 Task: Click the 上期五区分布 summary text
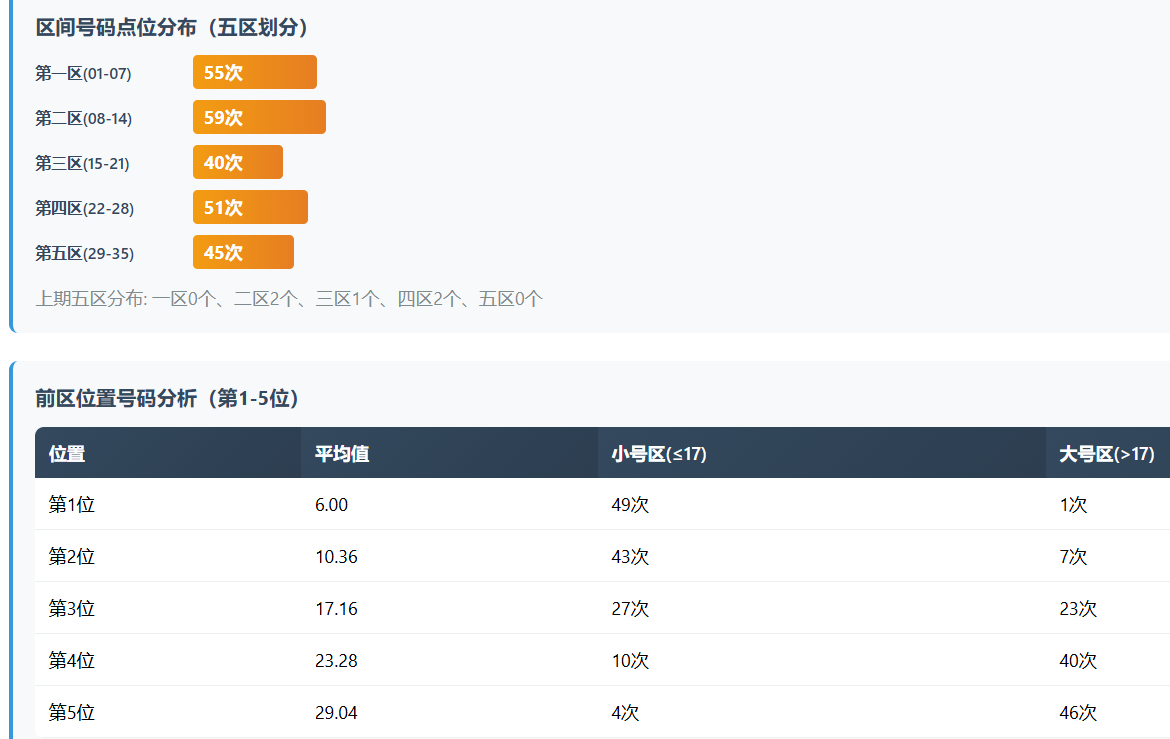pyautogui.click(x=289, y=298)
